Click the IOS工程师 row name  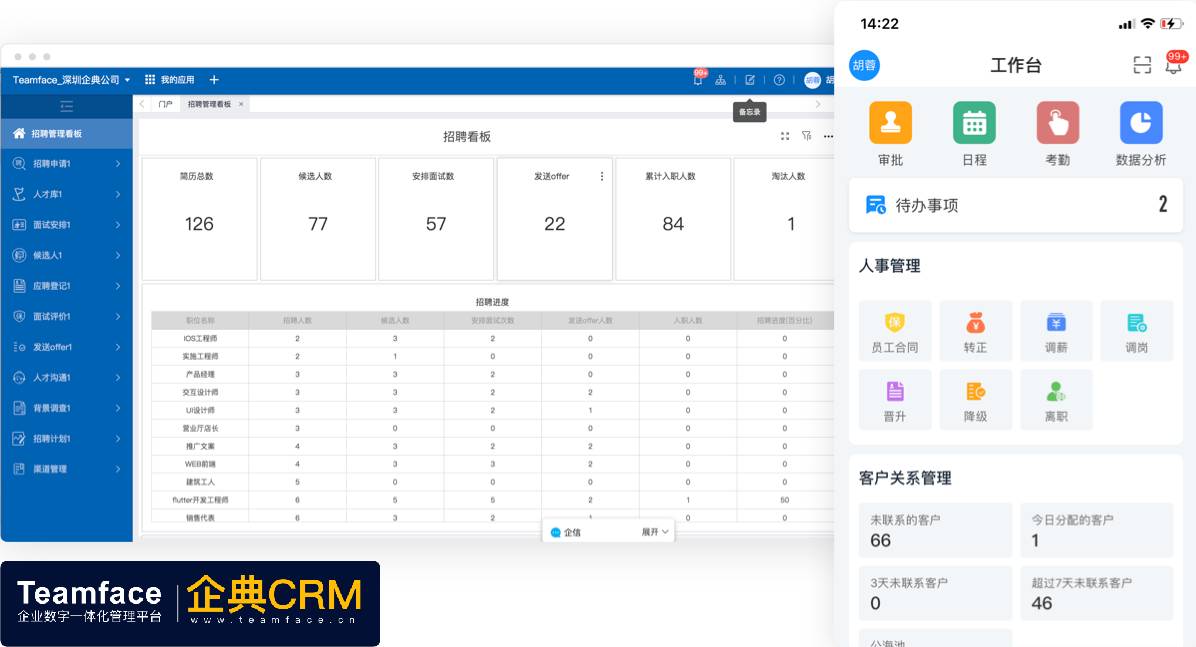pos(200,338)
